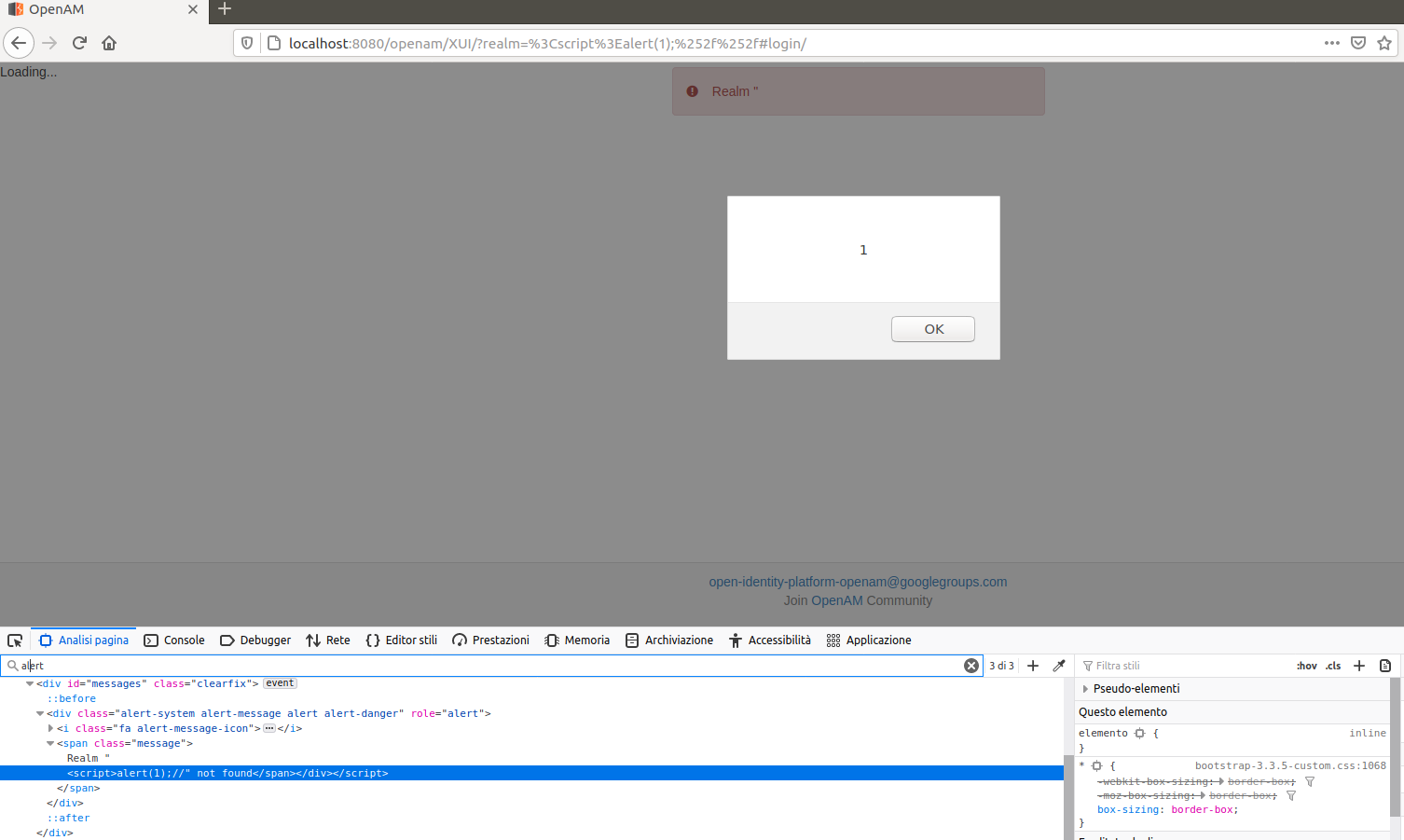The height and width of the screenshot is (840, 1404).
Task: Activate the eyedropper color picker in the inspector
Action: click(1058, 666)
